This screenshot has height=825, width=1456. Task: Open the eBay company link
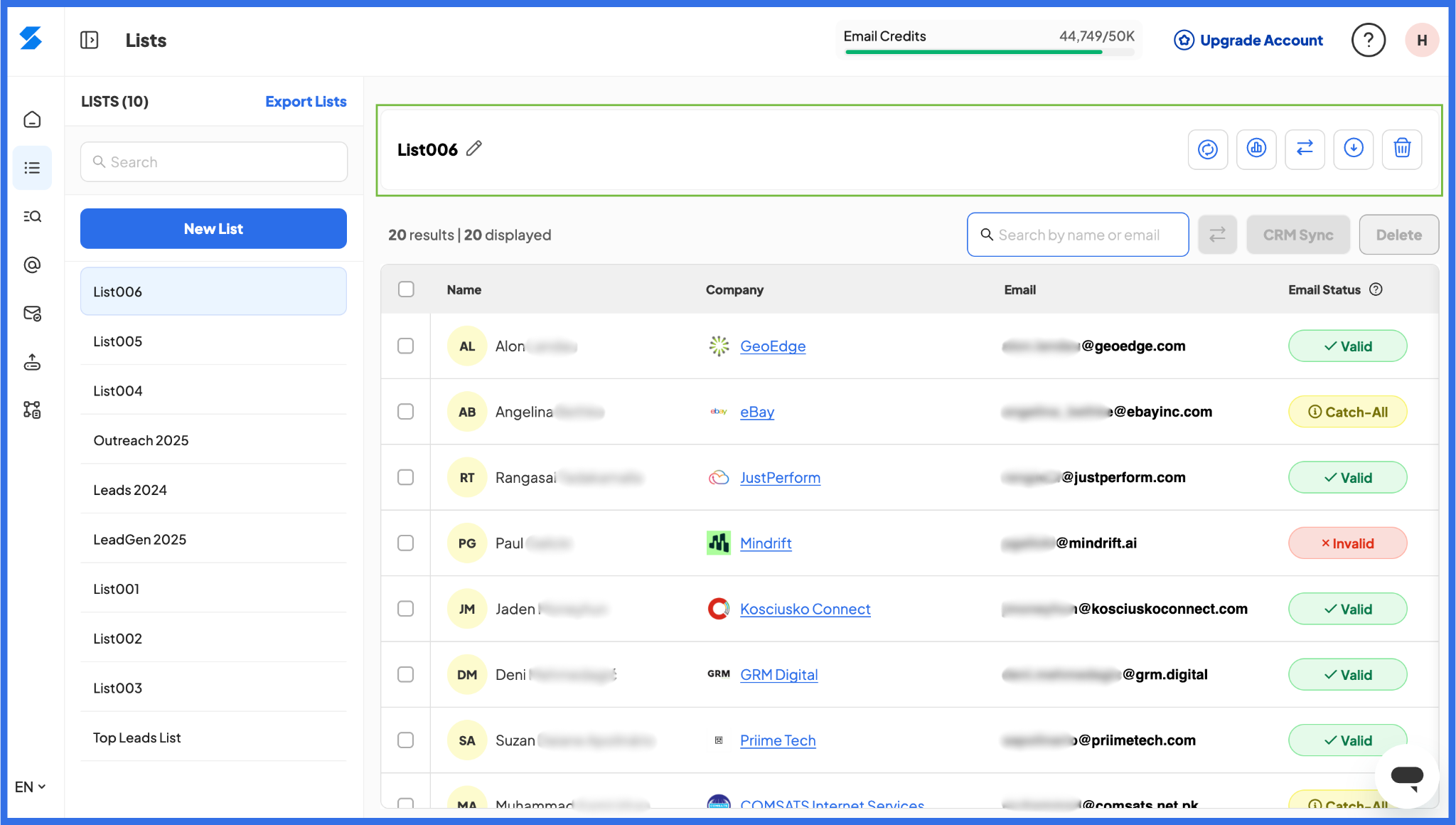click(757, 412)
